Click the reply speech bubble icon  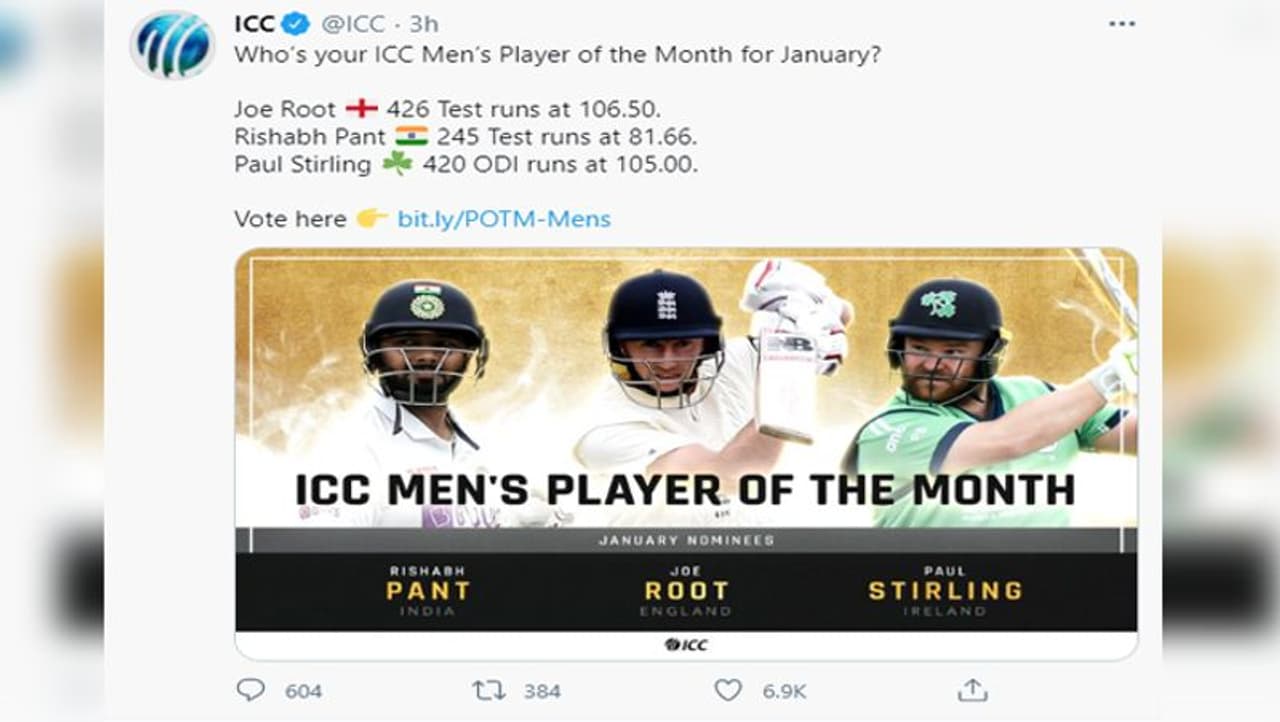coord(250,690)
